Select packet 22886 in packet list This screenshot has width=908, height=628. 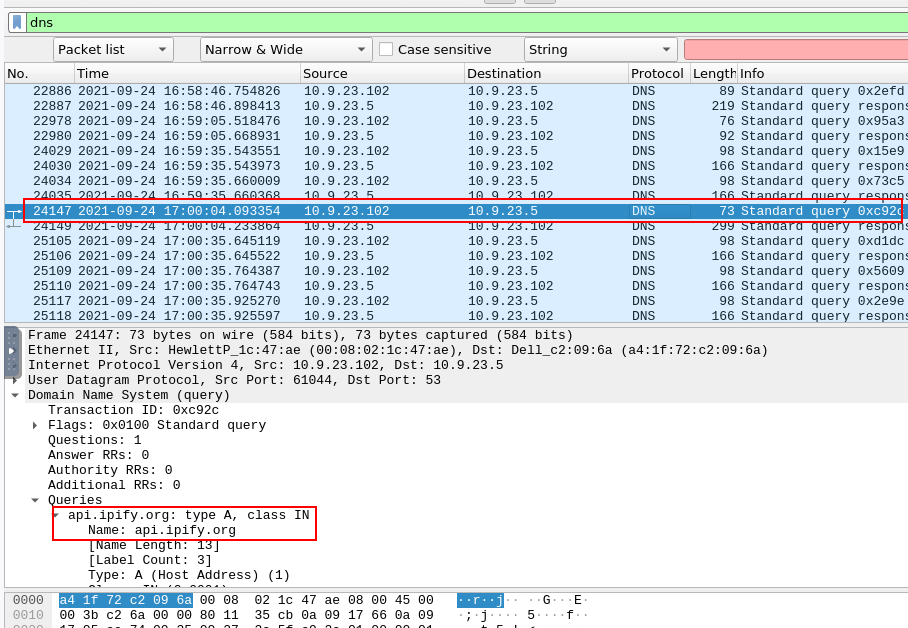[456, 91]
